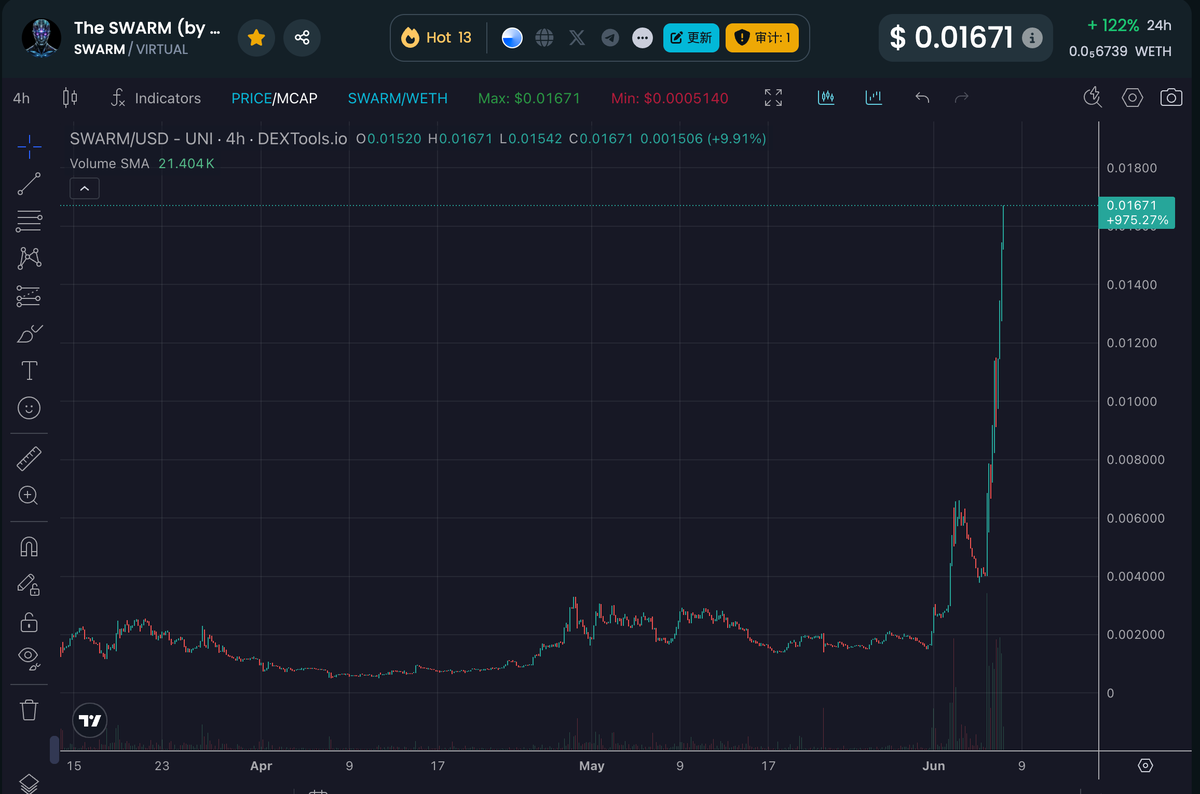Click the SWARM token avatar
Viewport: 1200px width, 794px height.
41,38
